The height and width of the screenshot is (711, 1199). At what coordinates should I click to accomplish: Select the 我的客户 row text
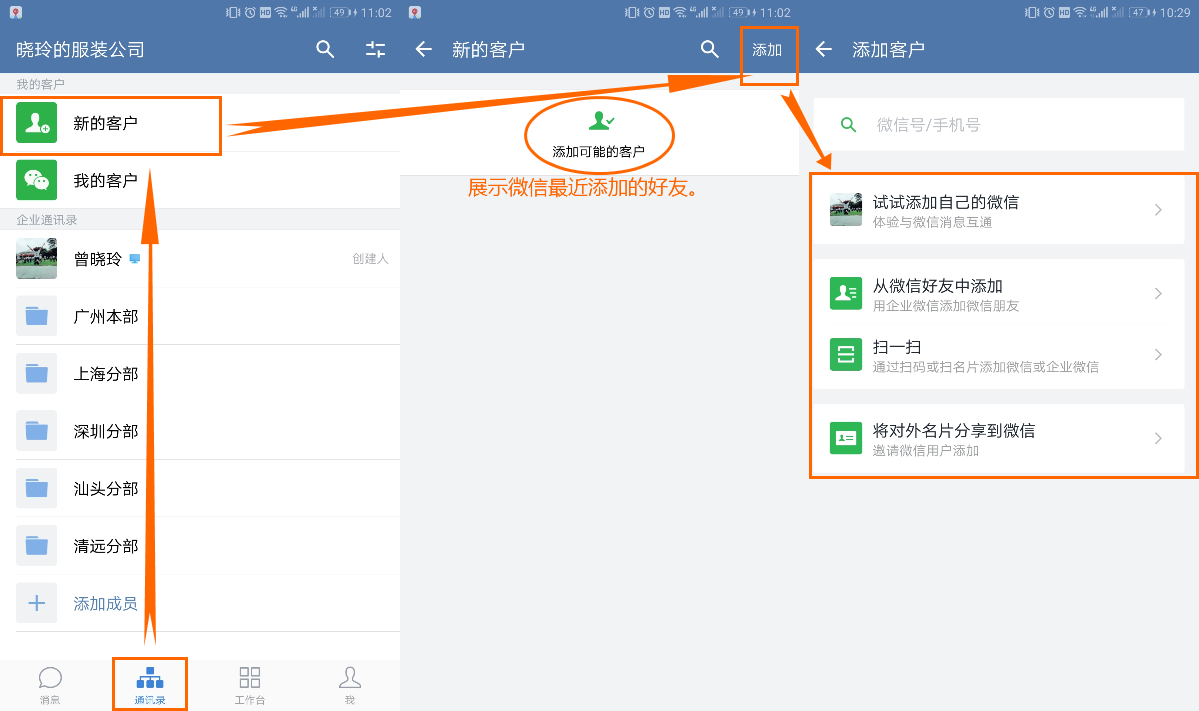pos(106,180)
